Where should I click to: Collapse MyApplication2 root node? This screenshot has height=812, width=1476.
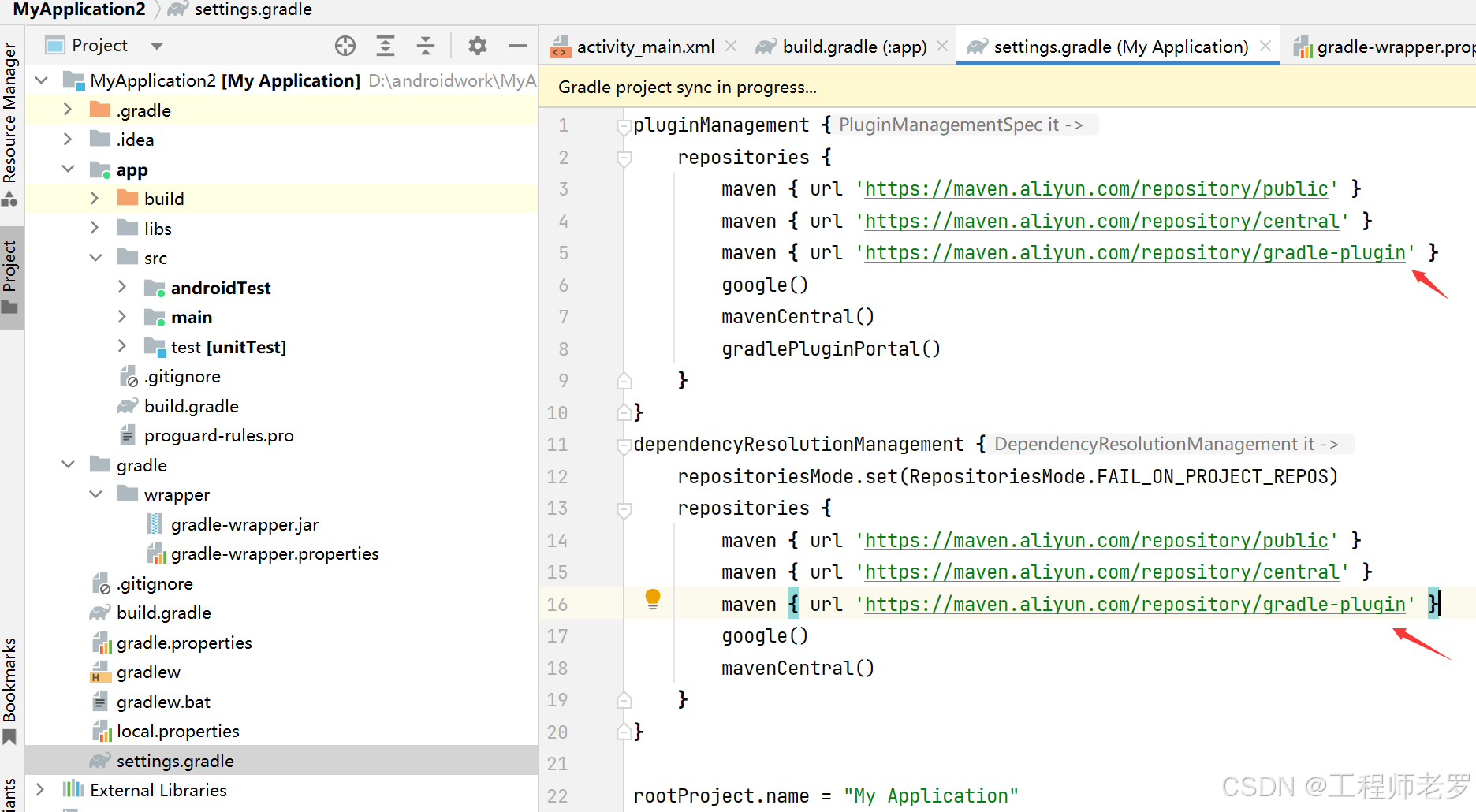(42, 80)
